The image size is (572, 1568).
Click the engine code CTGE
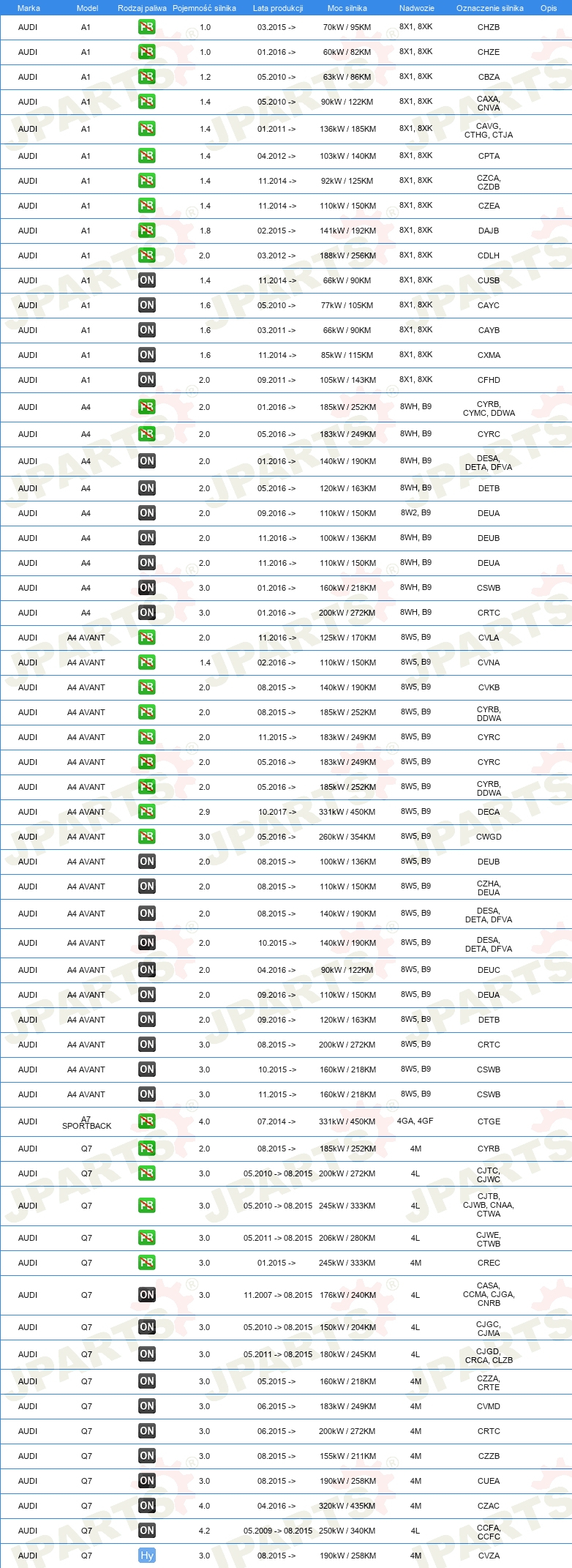pos(489,1121)
